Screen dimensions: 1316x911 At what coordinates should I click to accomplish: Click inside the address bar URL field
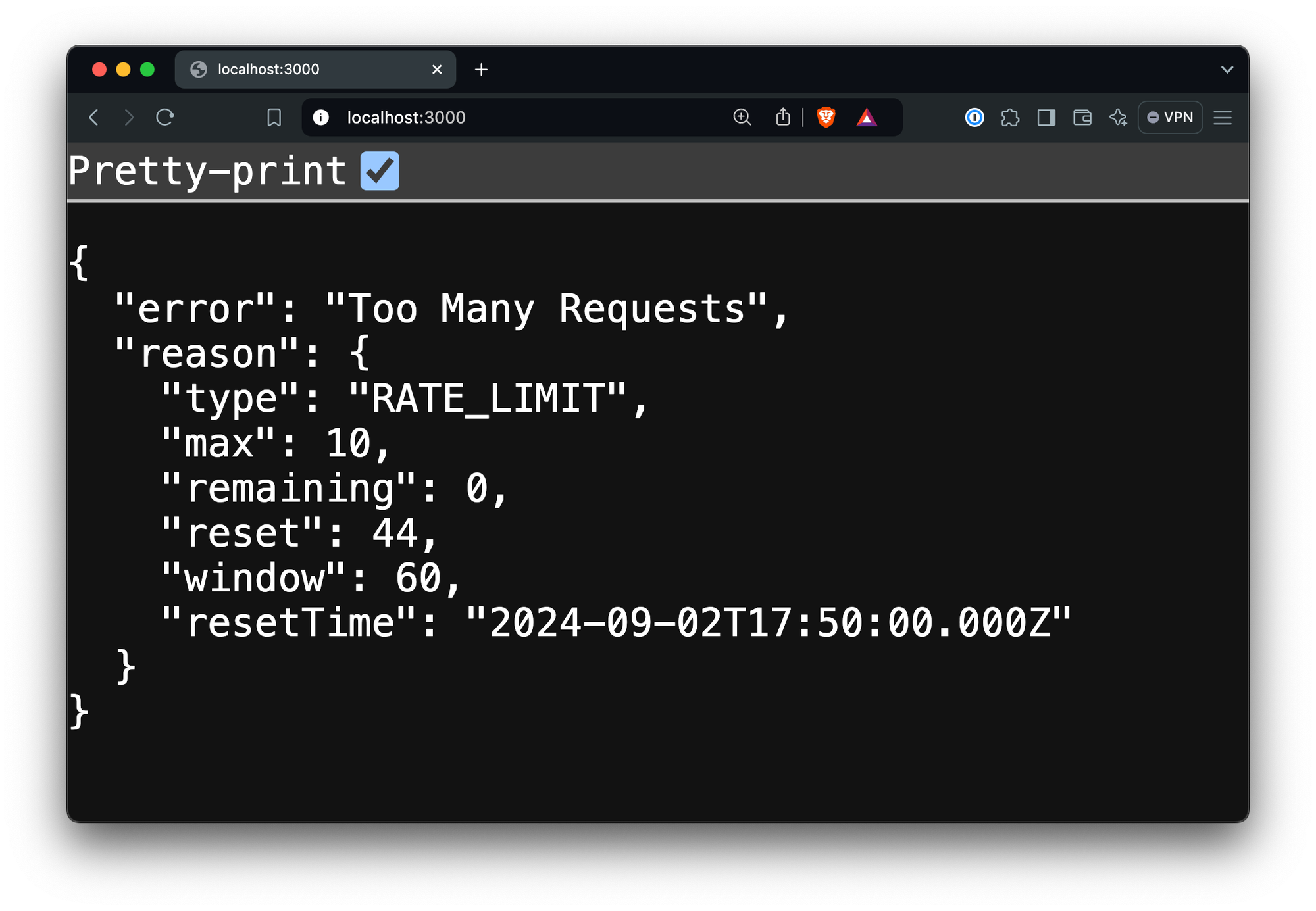tap(461, 118)
